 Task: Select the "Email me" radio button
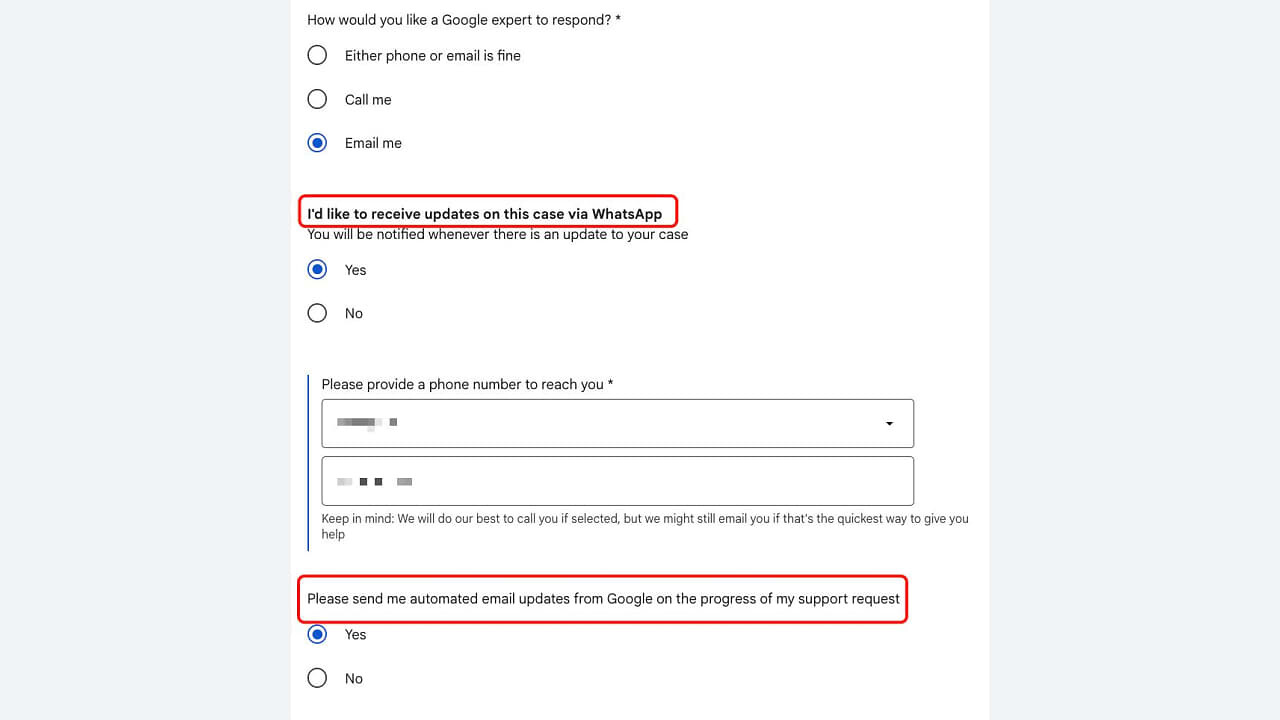[317, 143]
